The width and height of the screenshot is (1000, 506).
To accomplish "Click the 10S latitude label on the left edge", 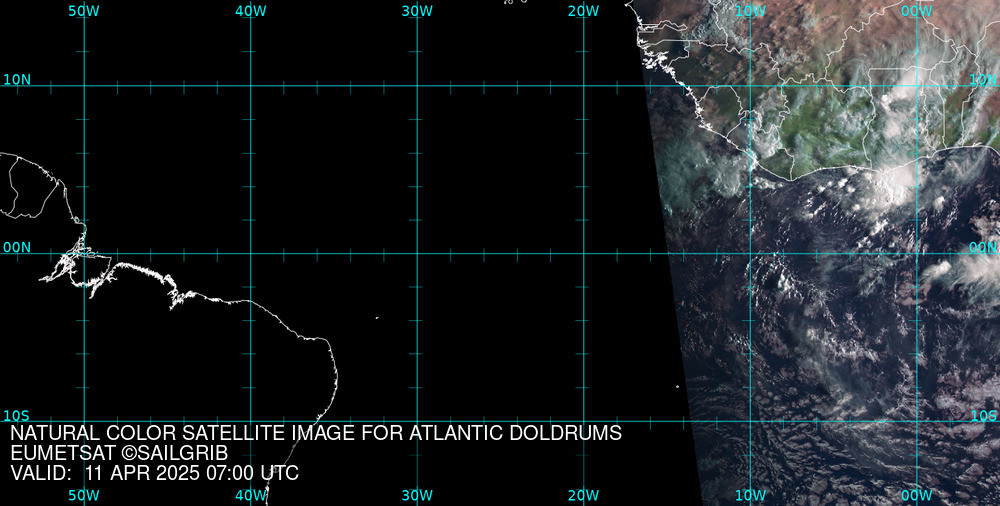I will [16, 416].
